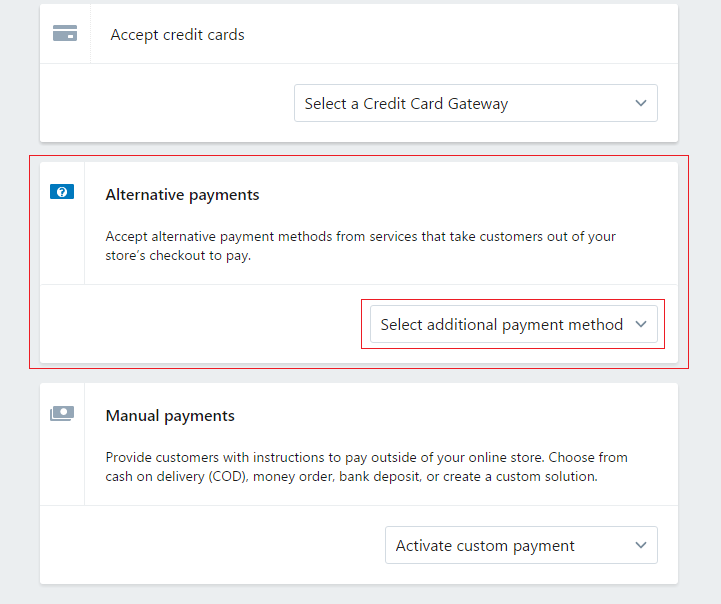Click the 'cash on delivery (COD)' text
Viewport: 721px width, 604px height.
[x=176, y=477]
